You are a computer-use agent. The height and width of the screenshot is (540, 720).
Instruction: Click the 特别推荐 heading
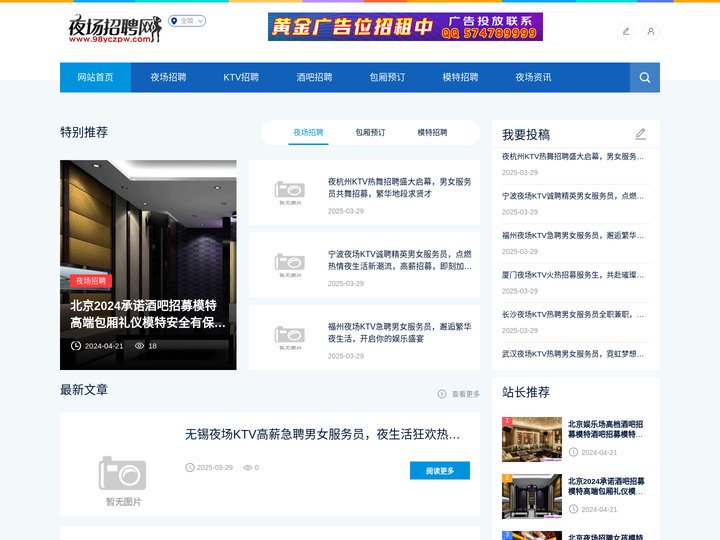pos(84,132)
